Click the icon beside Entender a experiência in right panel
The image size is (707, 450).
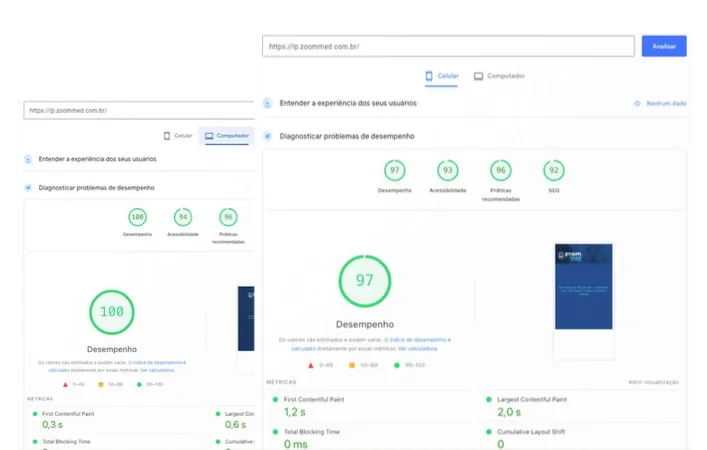(267, 103)
